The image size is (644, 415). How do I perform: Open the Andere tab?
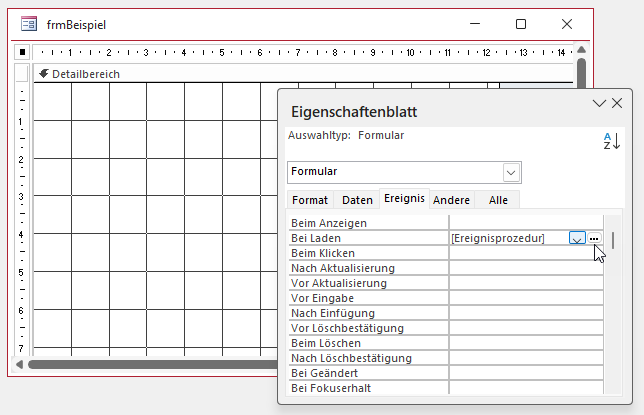452,200
